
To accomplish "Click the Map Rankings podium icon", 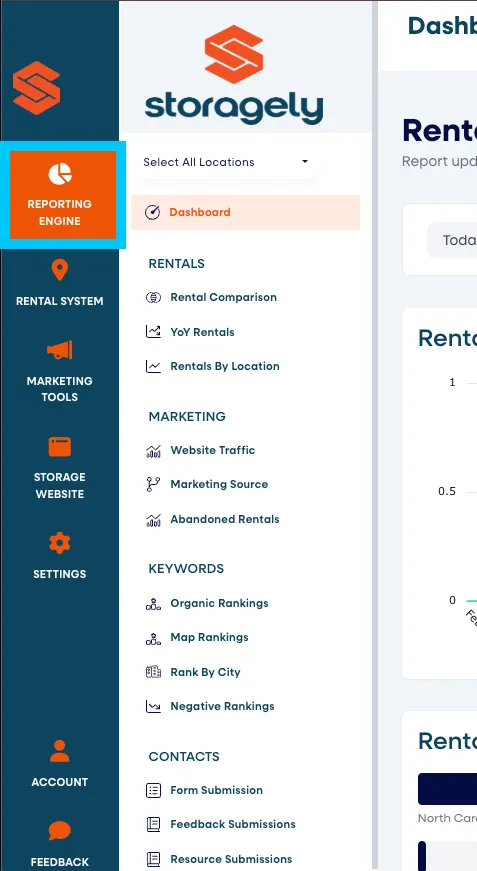I will 153,638.
